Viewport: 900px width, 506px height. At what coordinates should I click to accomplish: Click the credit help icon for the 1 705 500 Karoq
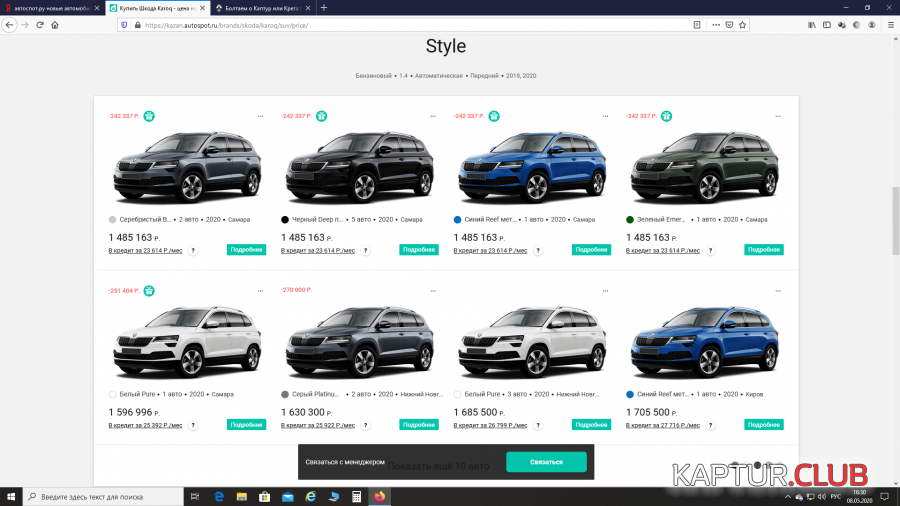click(709, 425)
